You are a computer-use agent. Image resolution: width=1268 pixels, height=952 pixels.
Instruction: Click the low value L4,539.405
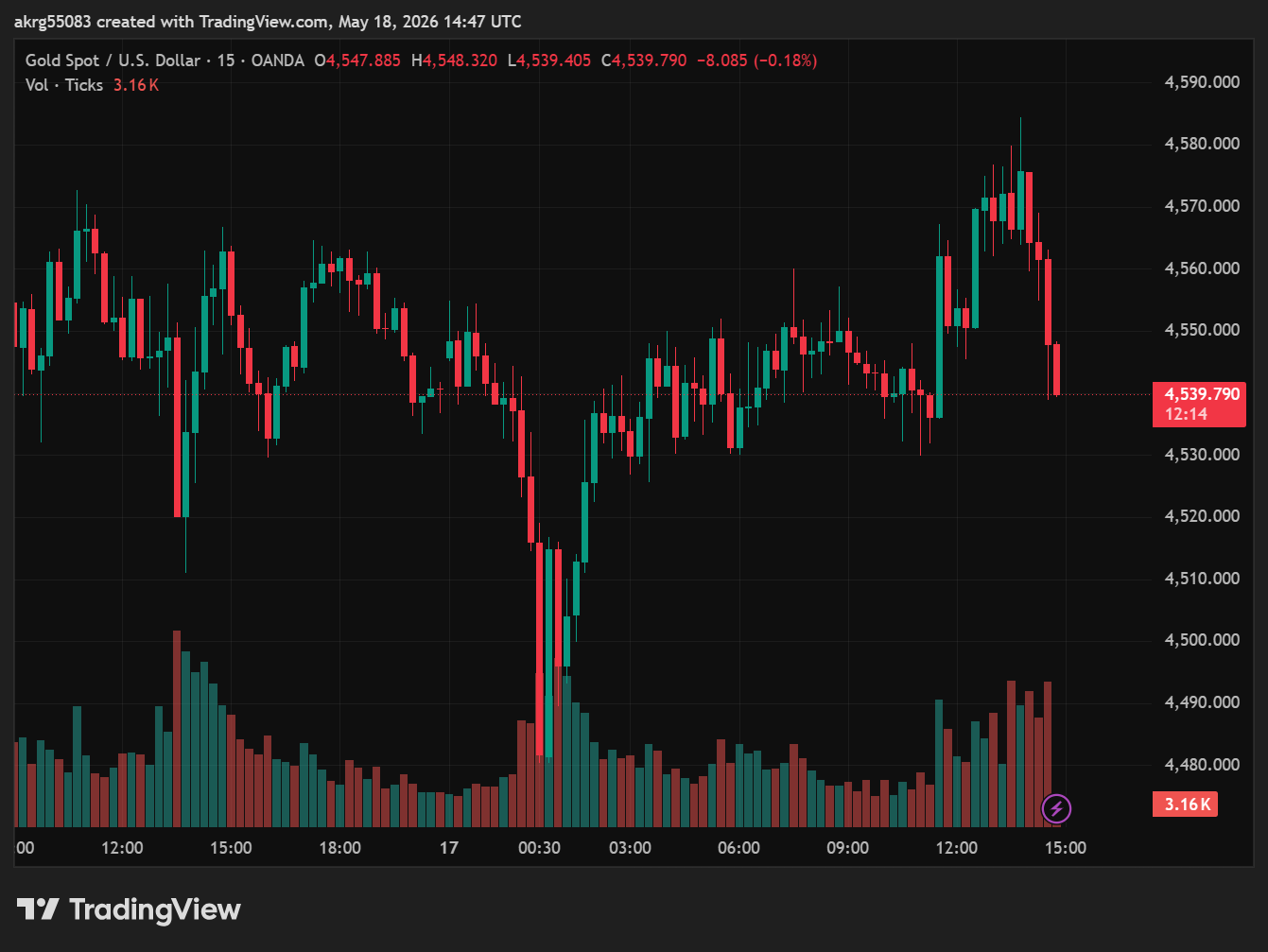(549, 61)
